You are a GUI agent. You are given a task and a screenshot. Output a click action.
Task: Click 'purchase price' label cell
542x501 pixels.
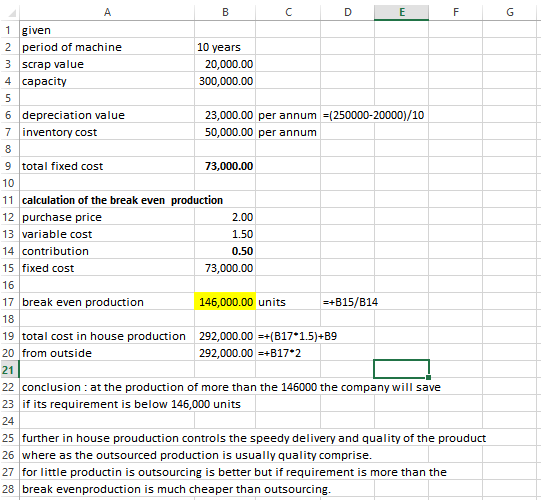click(107, 217)
